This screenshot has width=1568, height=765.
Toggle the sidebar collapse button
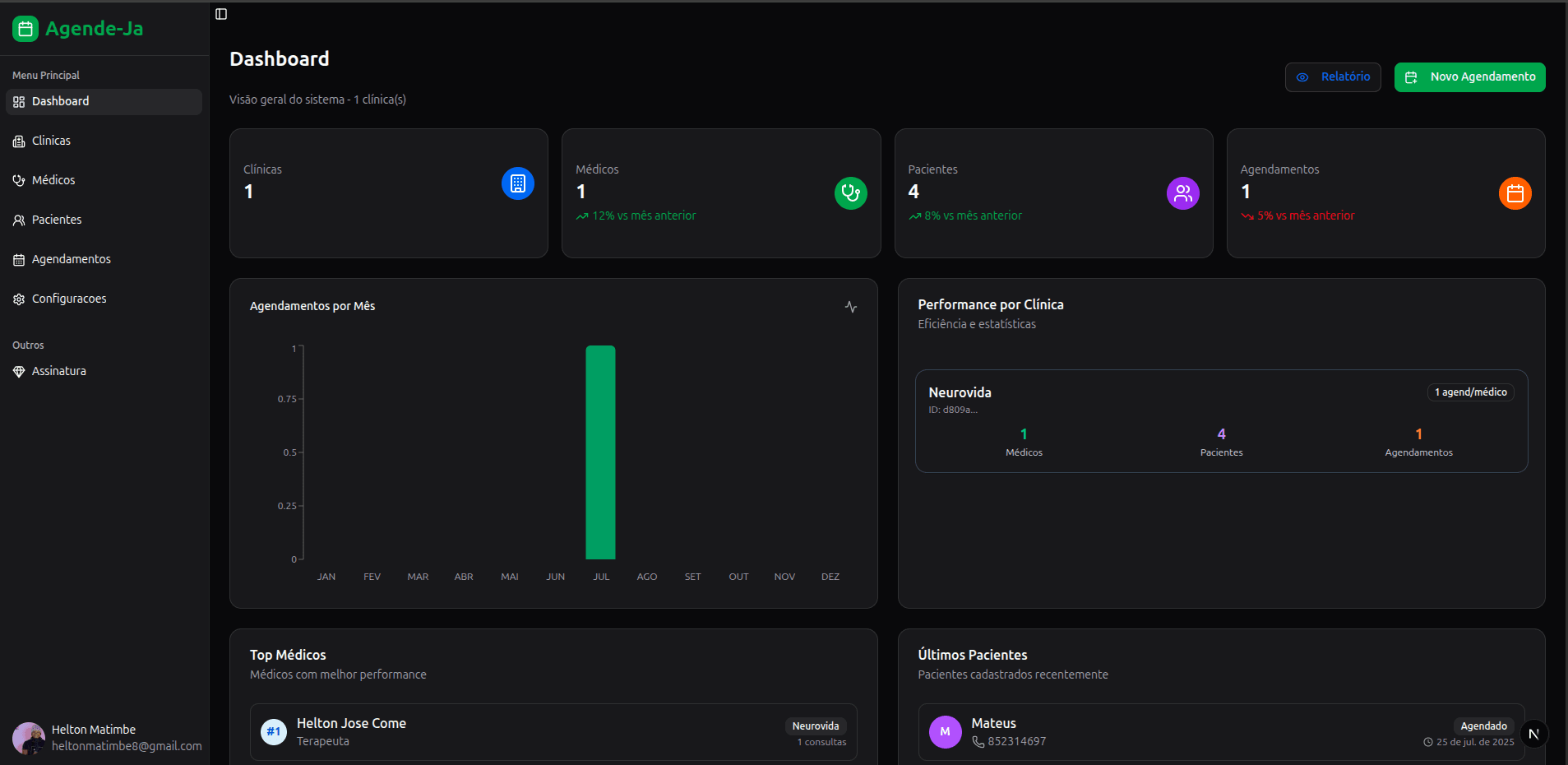point(221,14)
